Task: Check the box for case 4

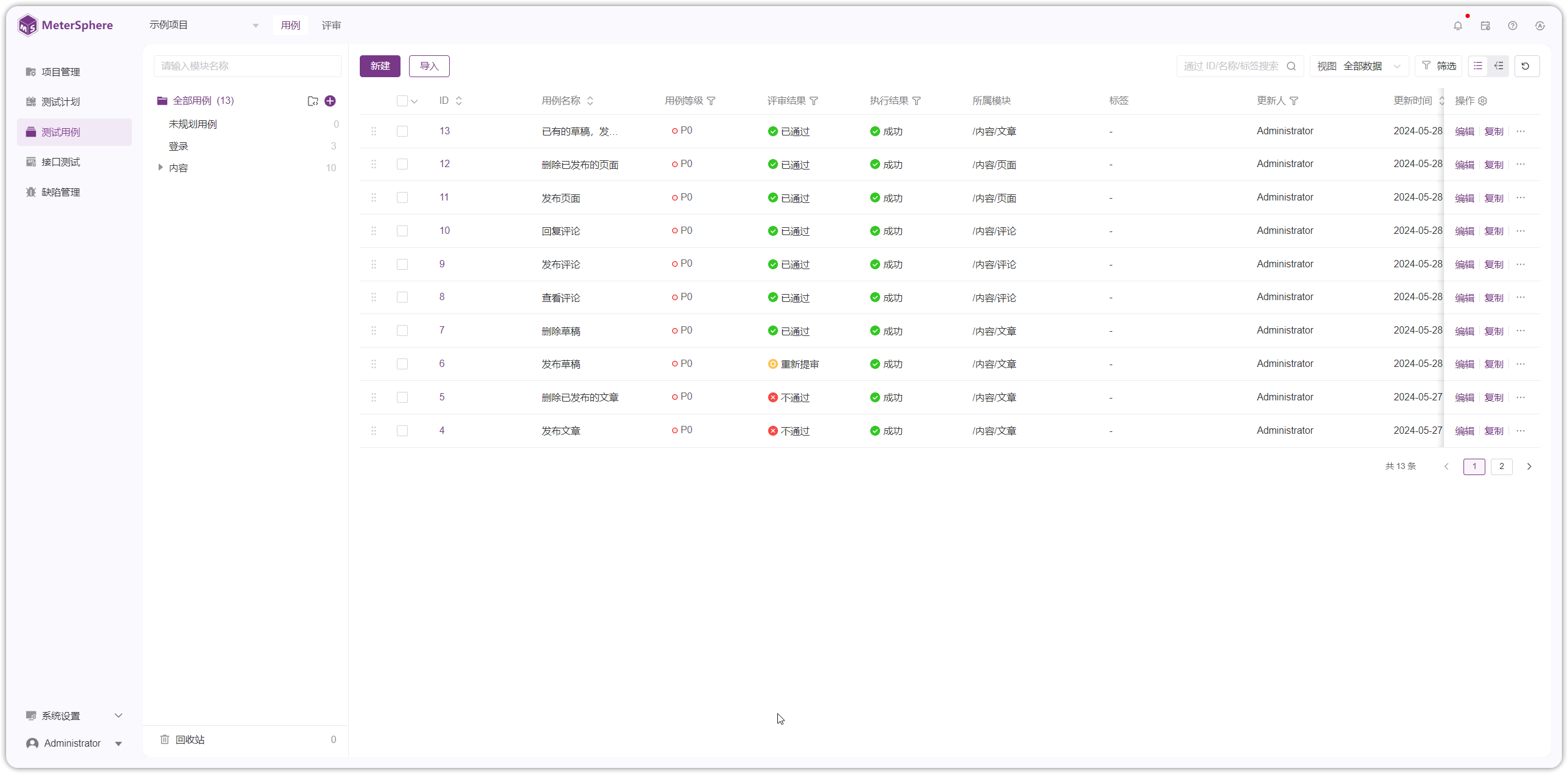Action: (402, 431)
